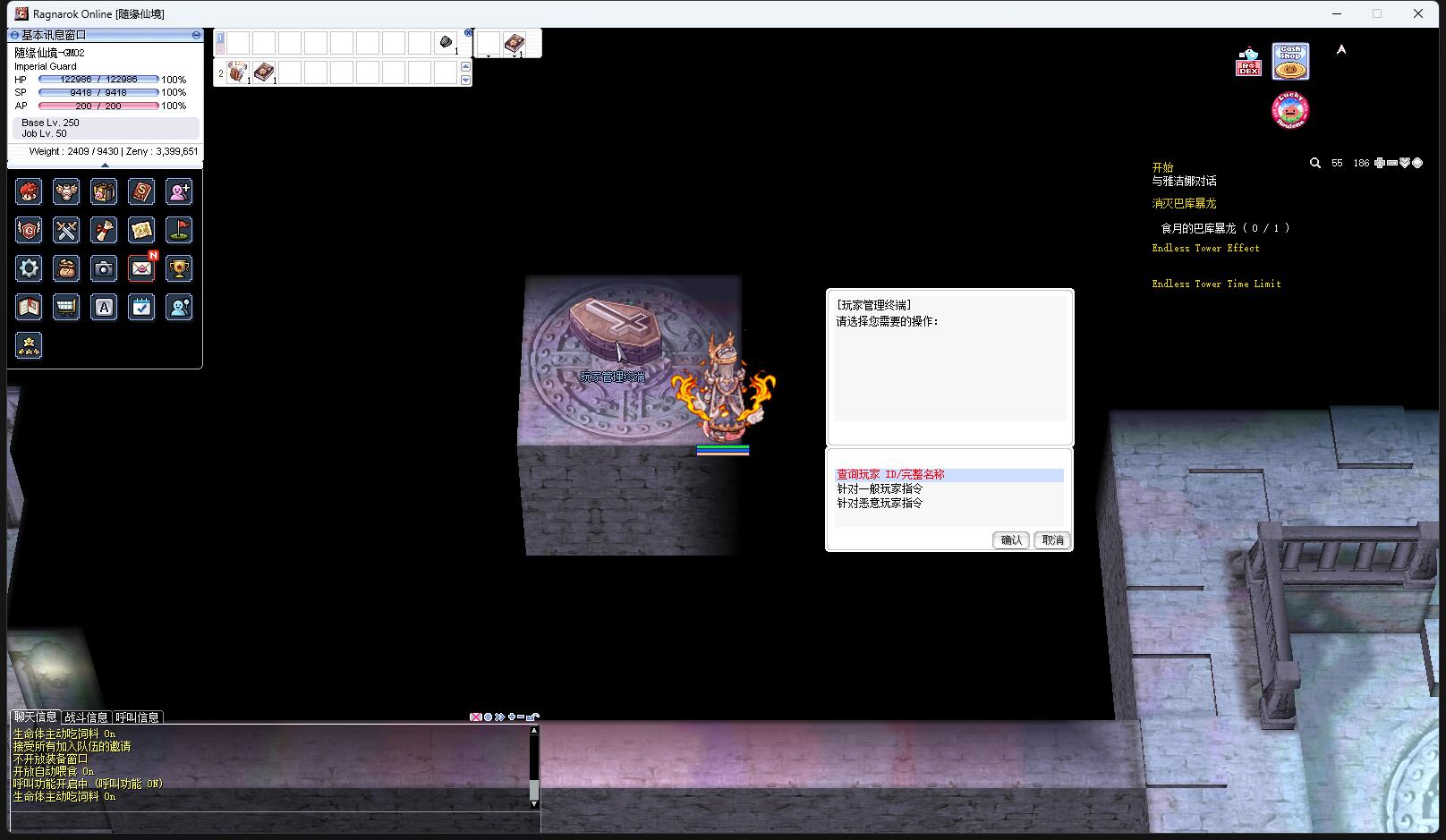Open the settings gear in menu panel
The image size is (1446, 840).
(x=29, y=268)
